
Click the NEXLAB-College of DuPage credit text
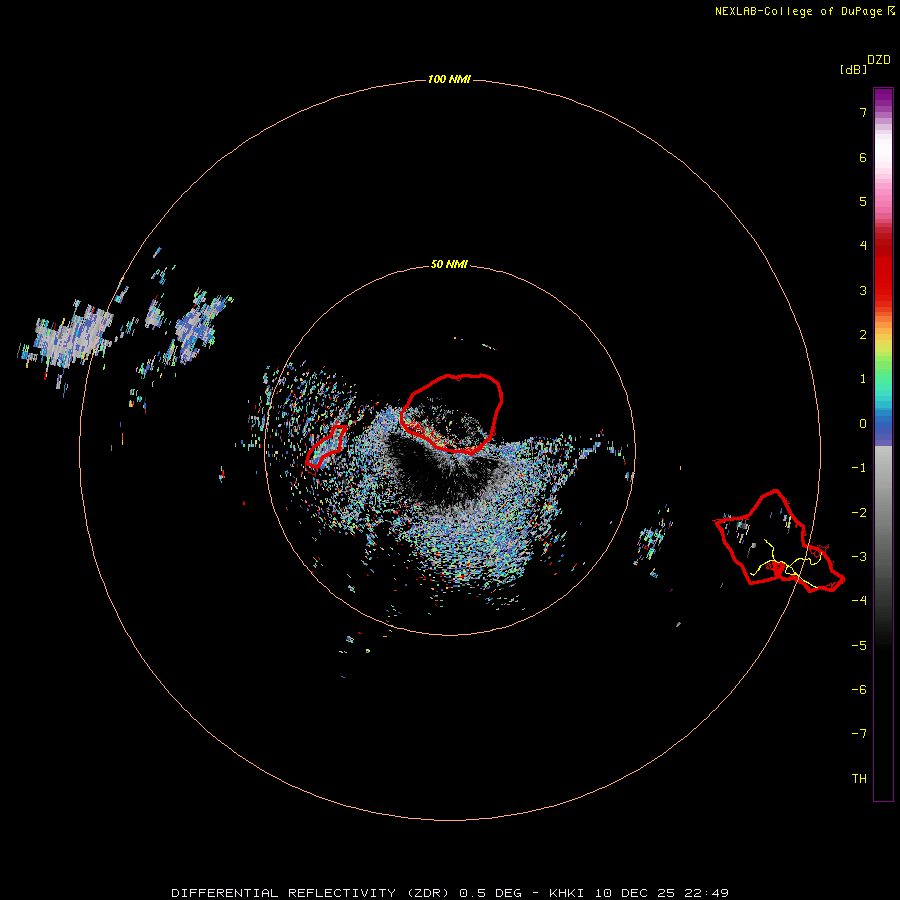pyautogui.click(x=798, y=11)
